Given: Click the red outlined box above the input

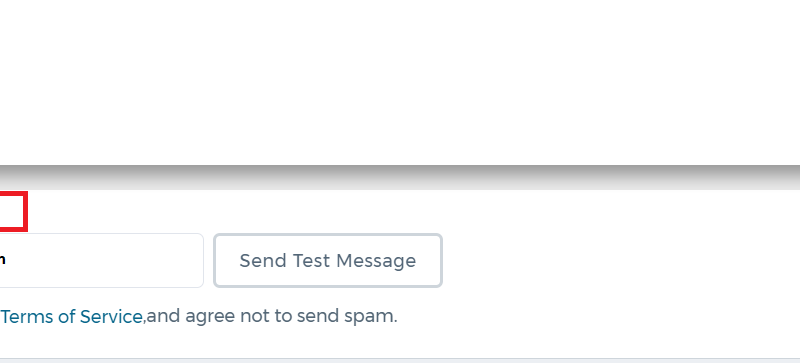Looking at the screenshot, I should point(13,211).
